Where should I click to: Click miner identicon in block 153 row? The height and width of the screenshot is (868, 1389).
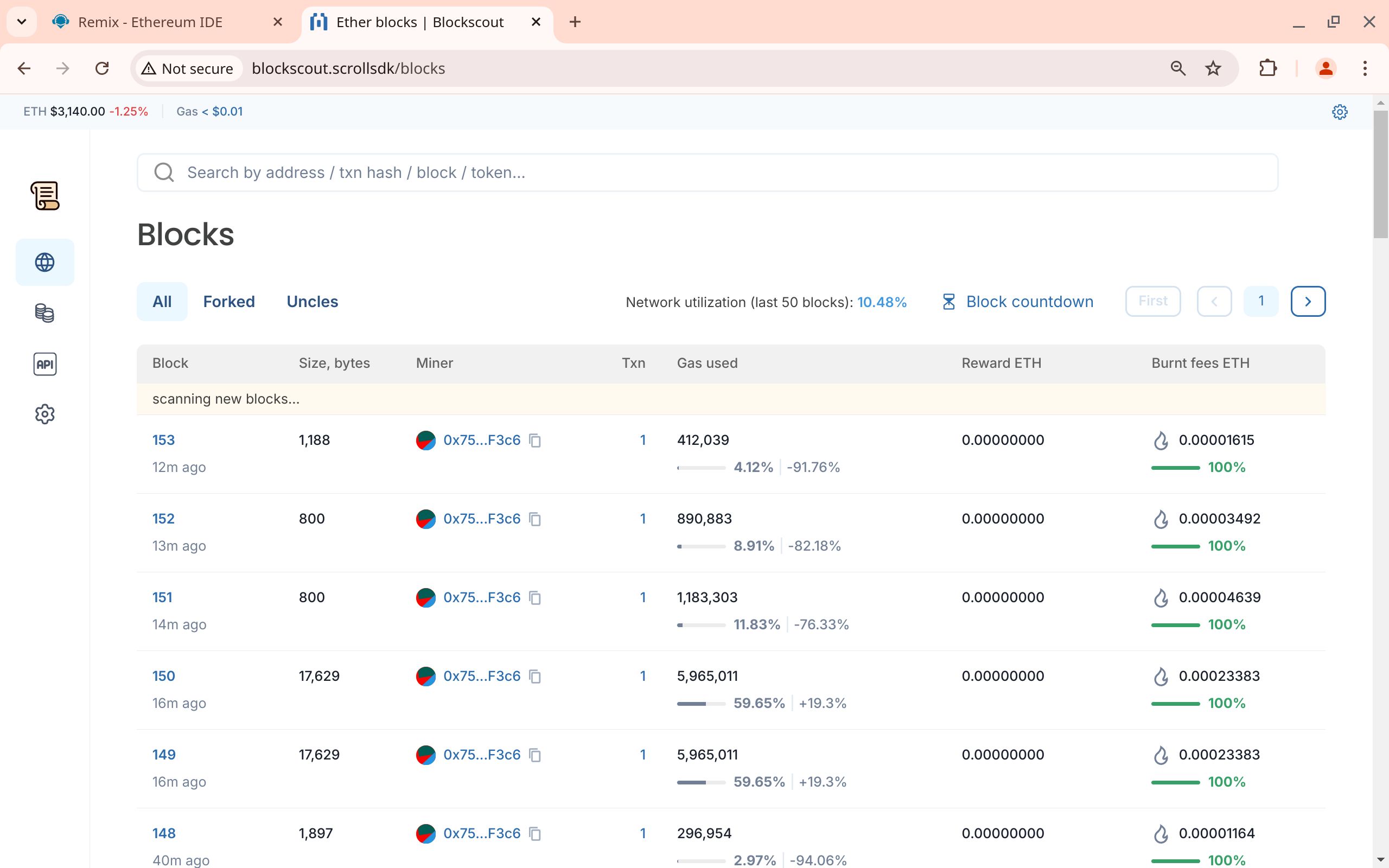coord(426,441)
